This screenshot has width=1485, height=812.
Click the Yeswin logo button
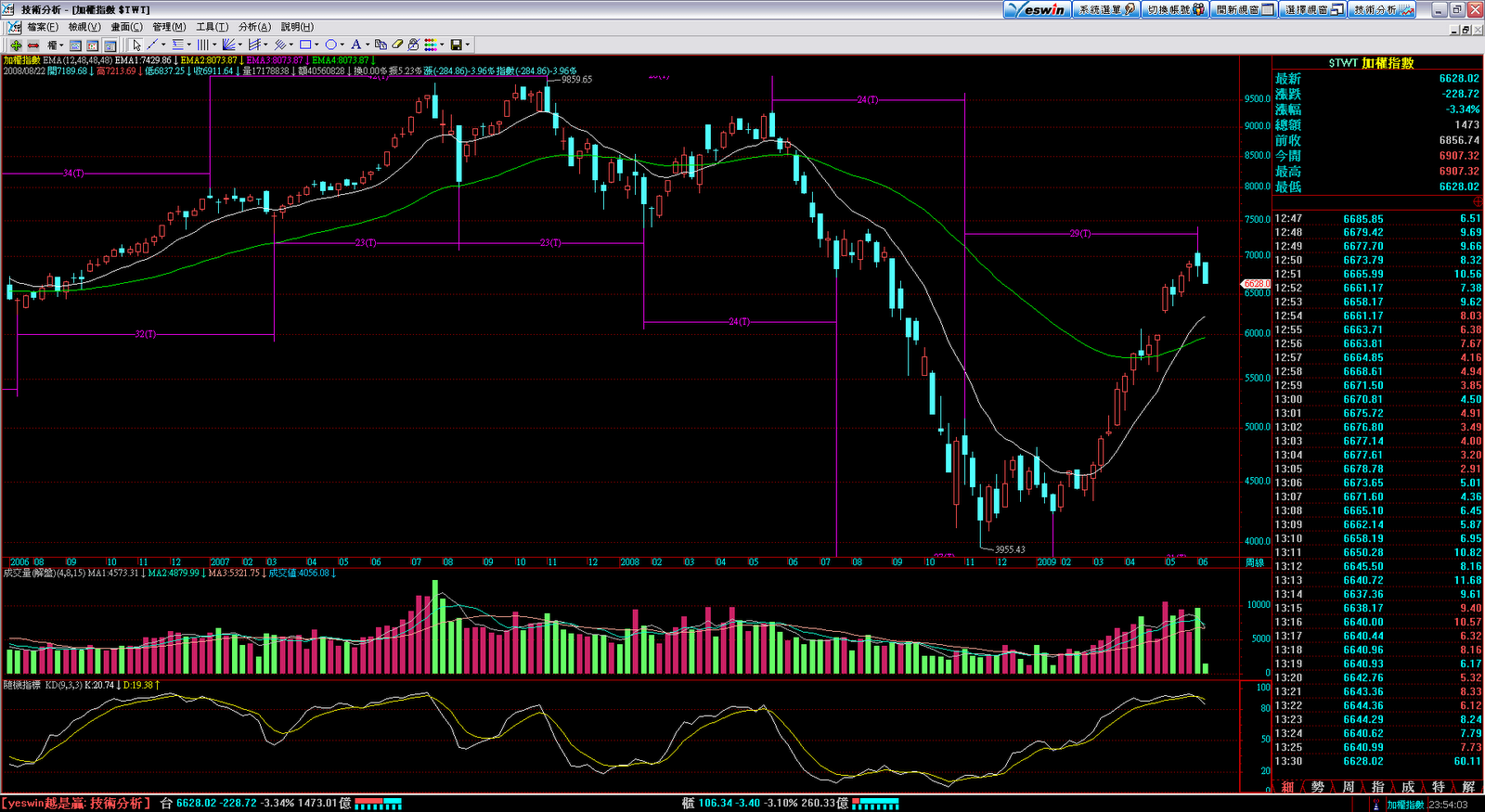pyautogui.click(x=1038, y=9)
